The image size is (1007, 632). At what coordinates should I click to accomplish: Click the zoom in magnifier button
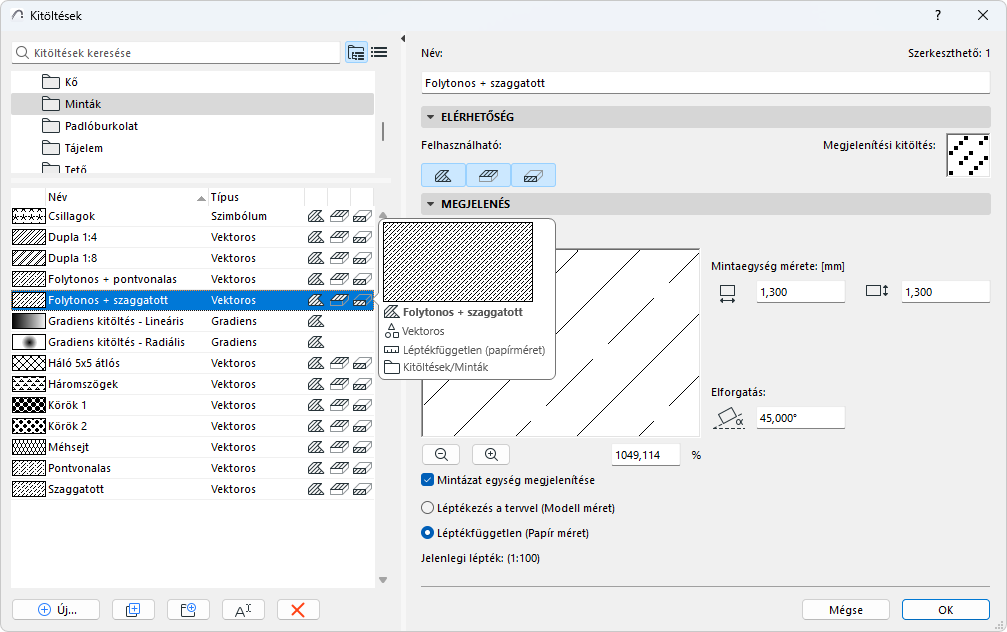coord(491,454)
